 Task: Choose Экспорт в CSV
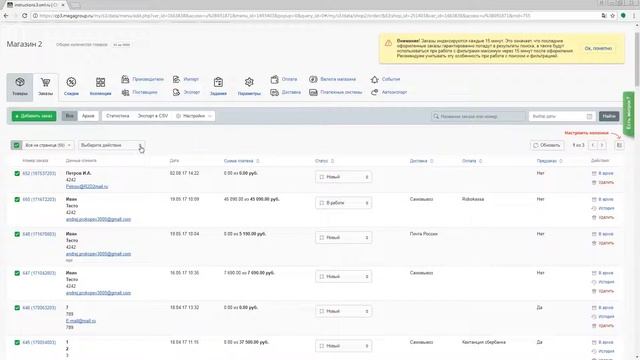pos(153,116)
